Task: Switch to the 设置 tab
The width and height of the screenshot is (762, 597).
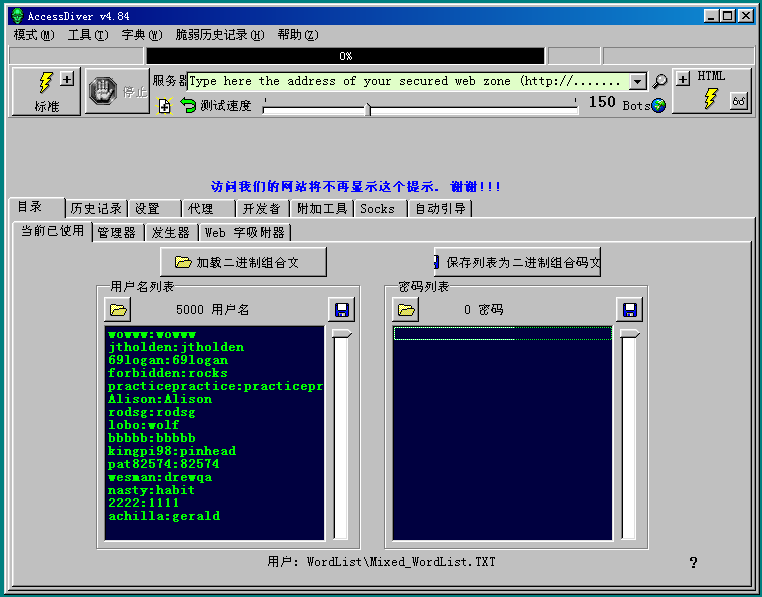Action: (154, 209)
